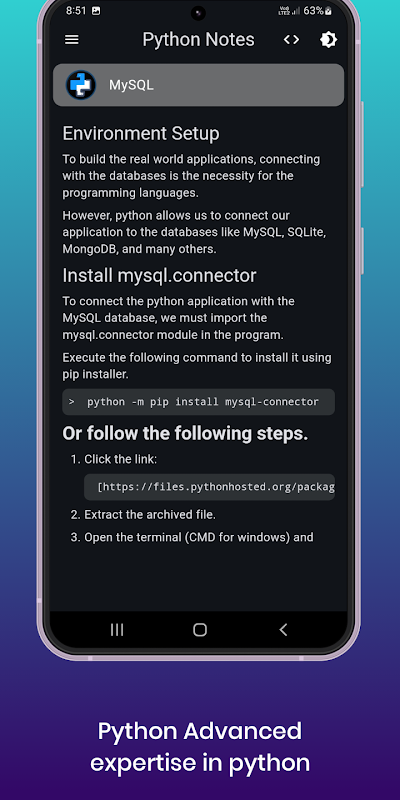This screenshot has height=800, width=400.
Task: Open the hamburger navigation menu
Action: coord(72,39)
